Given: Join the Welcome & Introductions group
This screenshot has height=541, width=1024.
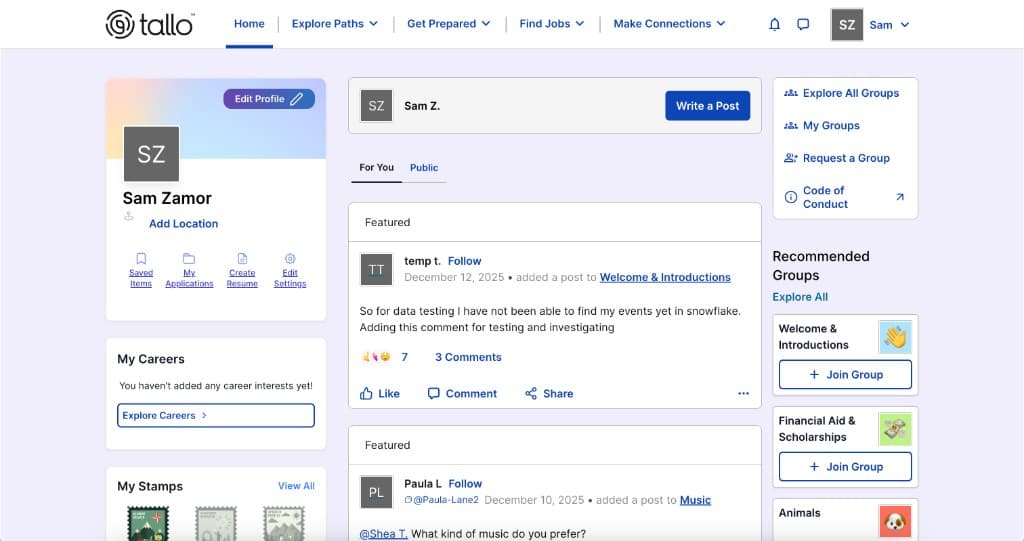Looking at the screenshot, I should (x=845, y=375).
